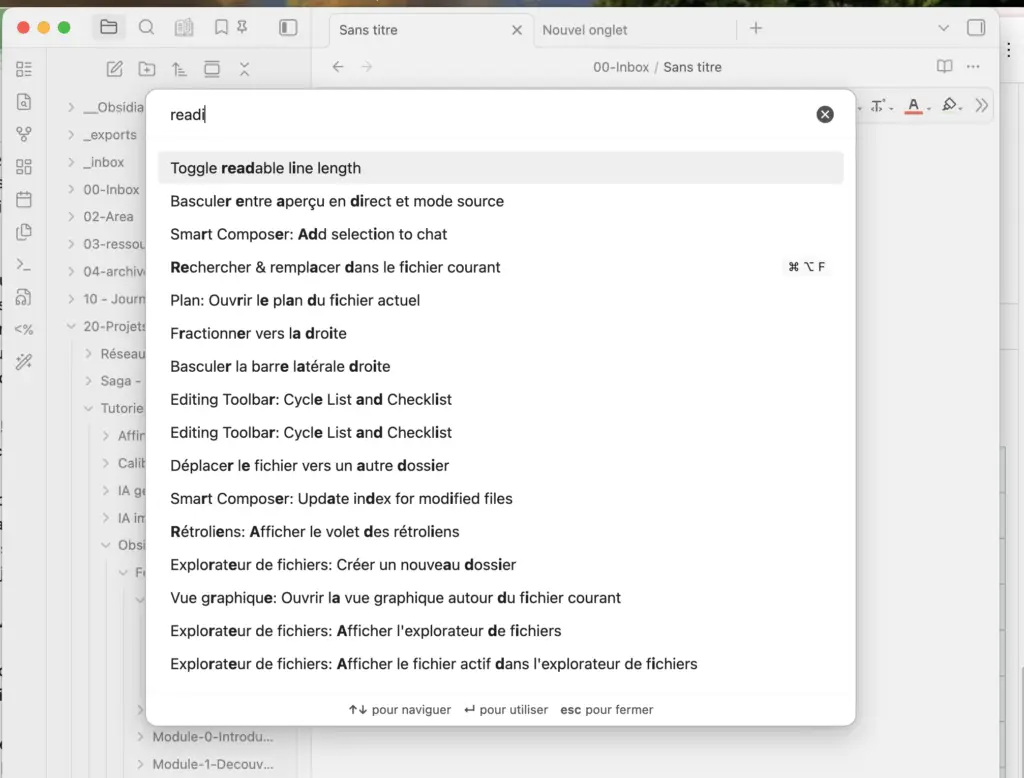Screen dimensions: 1024x778
Task: Open graph view from the left ribbon
Action: (x=24, y=134)
